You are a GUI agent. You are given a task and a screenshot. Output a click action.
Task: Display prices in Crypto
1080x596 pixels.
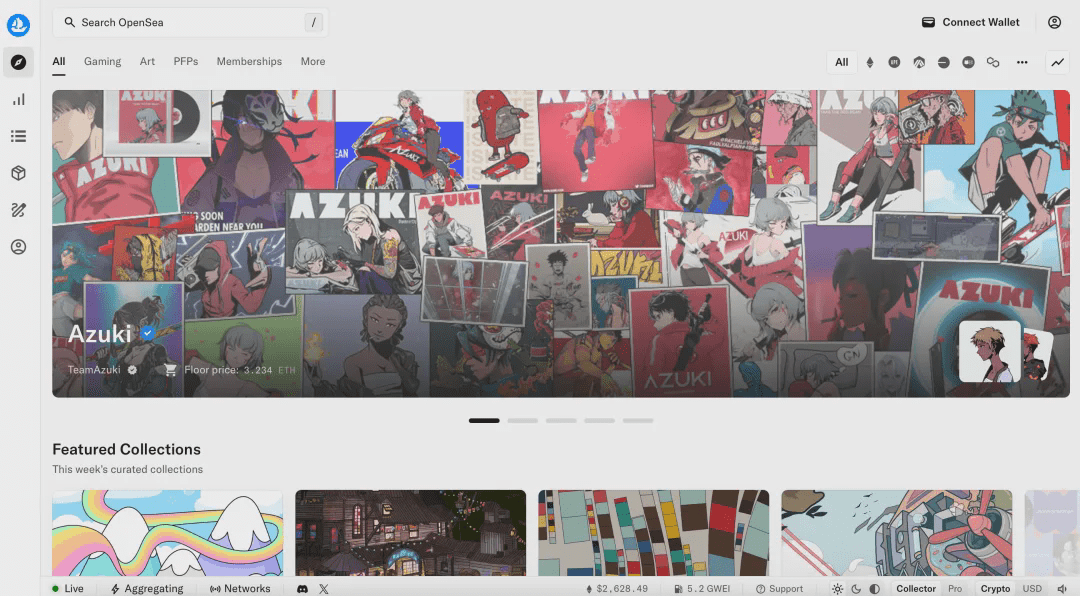[995, 588]
